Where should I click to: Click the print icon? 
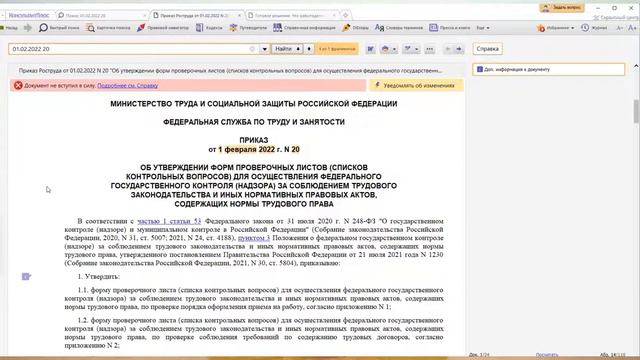(x=385, y=49)
